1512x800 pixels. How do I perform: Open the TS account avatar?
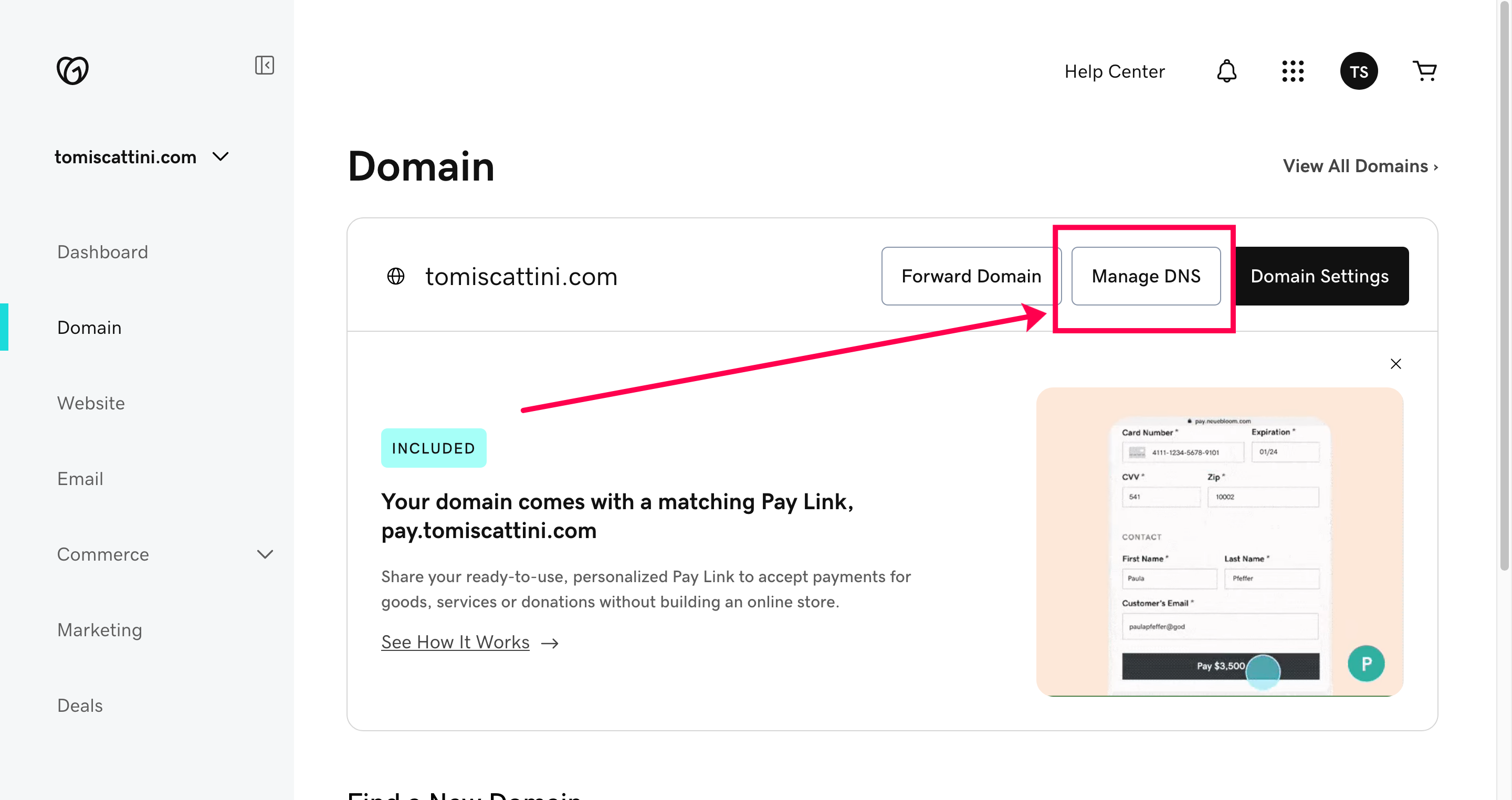point(1358,71)
